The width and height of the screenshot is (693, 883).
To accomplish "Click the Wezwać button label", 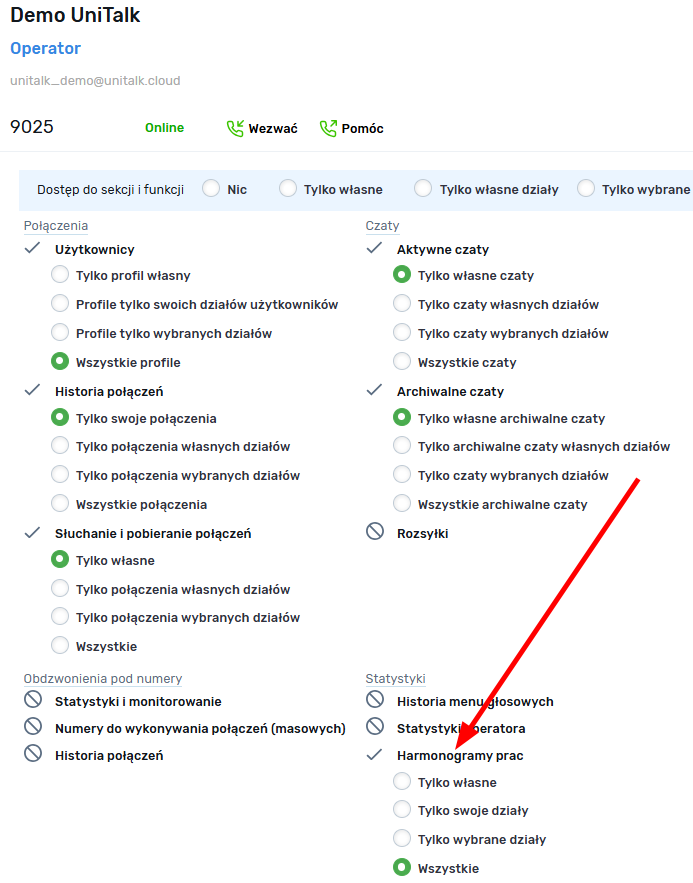I will pos(273,129).
